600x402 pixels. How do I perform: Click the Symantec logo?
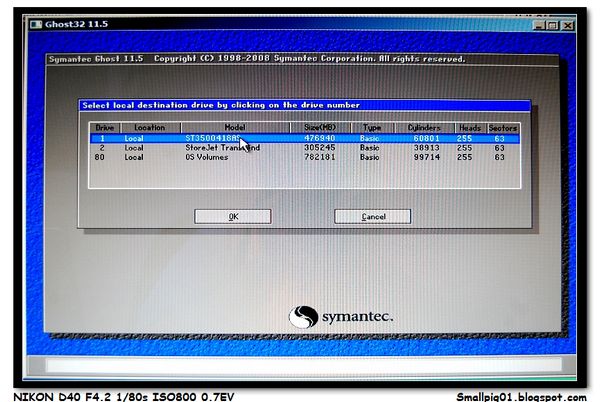341,317
